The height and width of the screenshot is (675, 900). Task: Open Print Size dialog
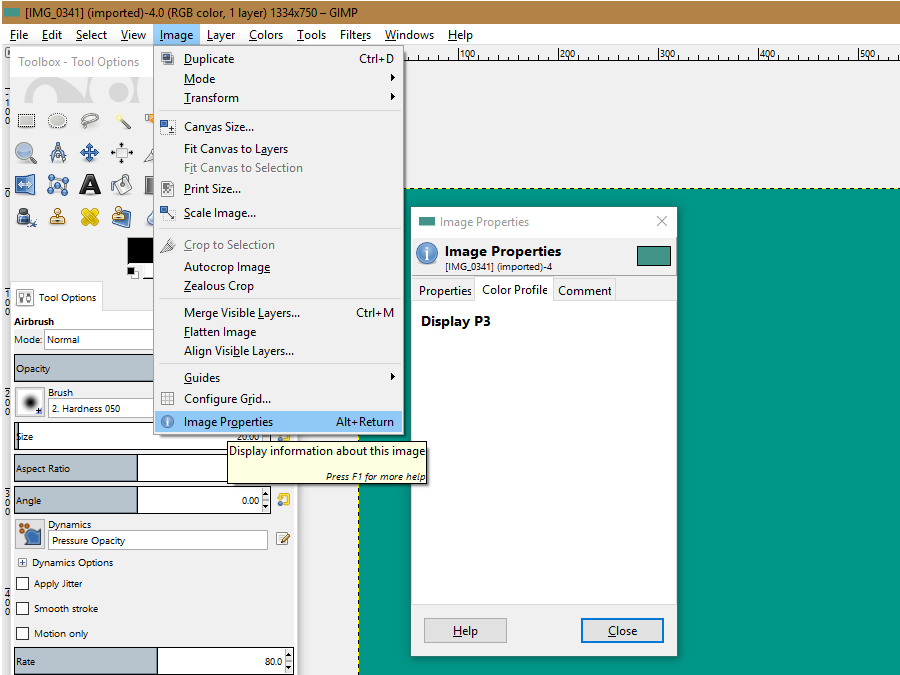coord(278,189)
